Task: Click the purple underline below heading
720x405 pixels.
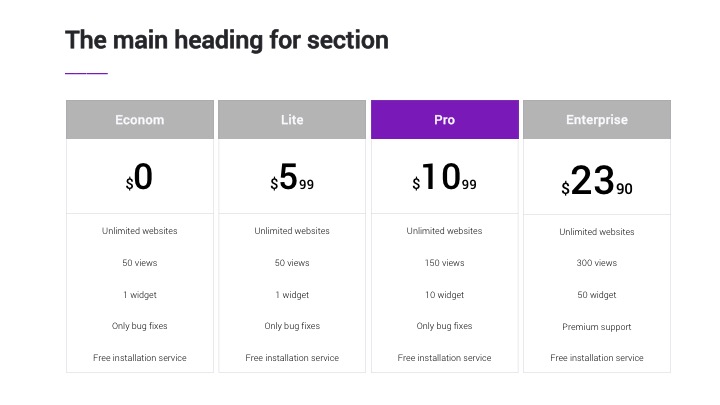Action: 86,73
